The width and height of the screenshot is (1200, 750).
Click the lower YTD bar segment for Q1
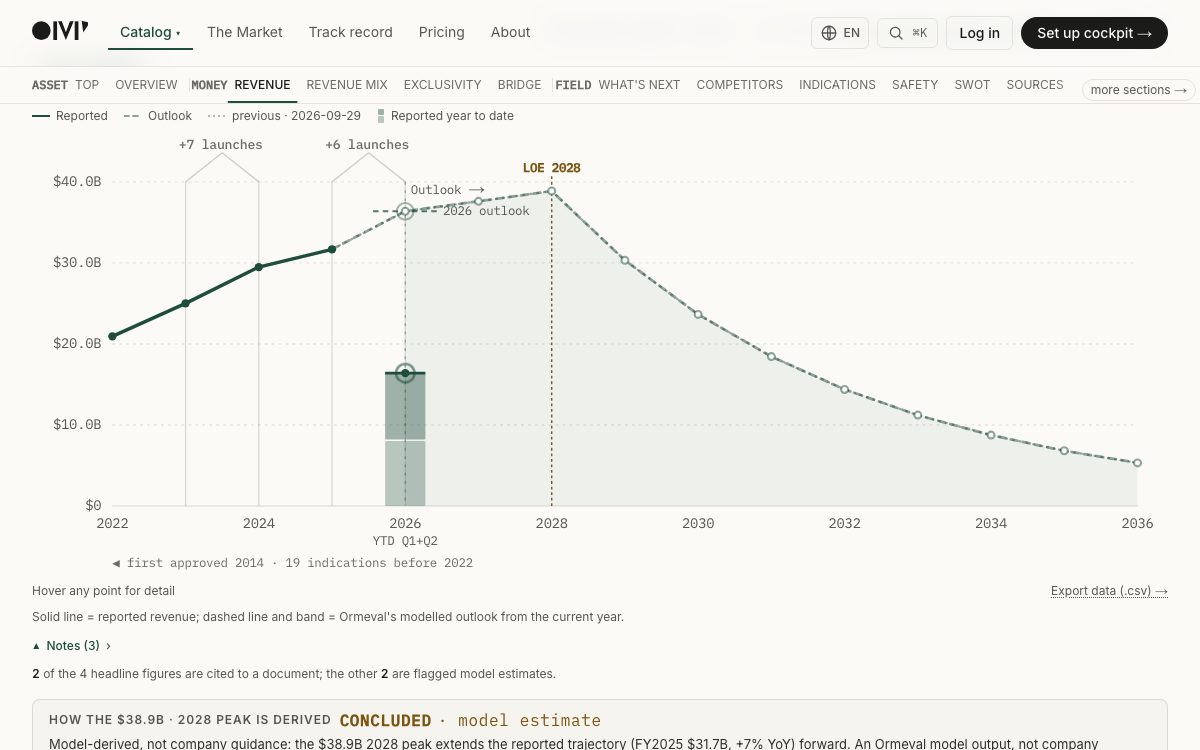click(x=405, y=473)
